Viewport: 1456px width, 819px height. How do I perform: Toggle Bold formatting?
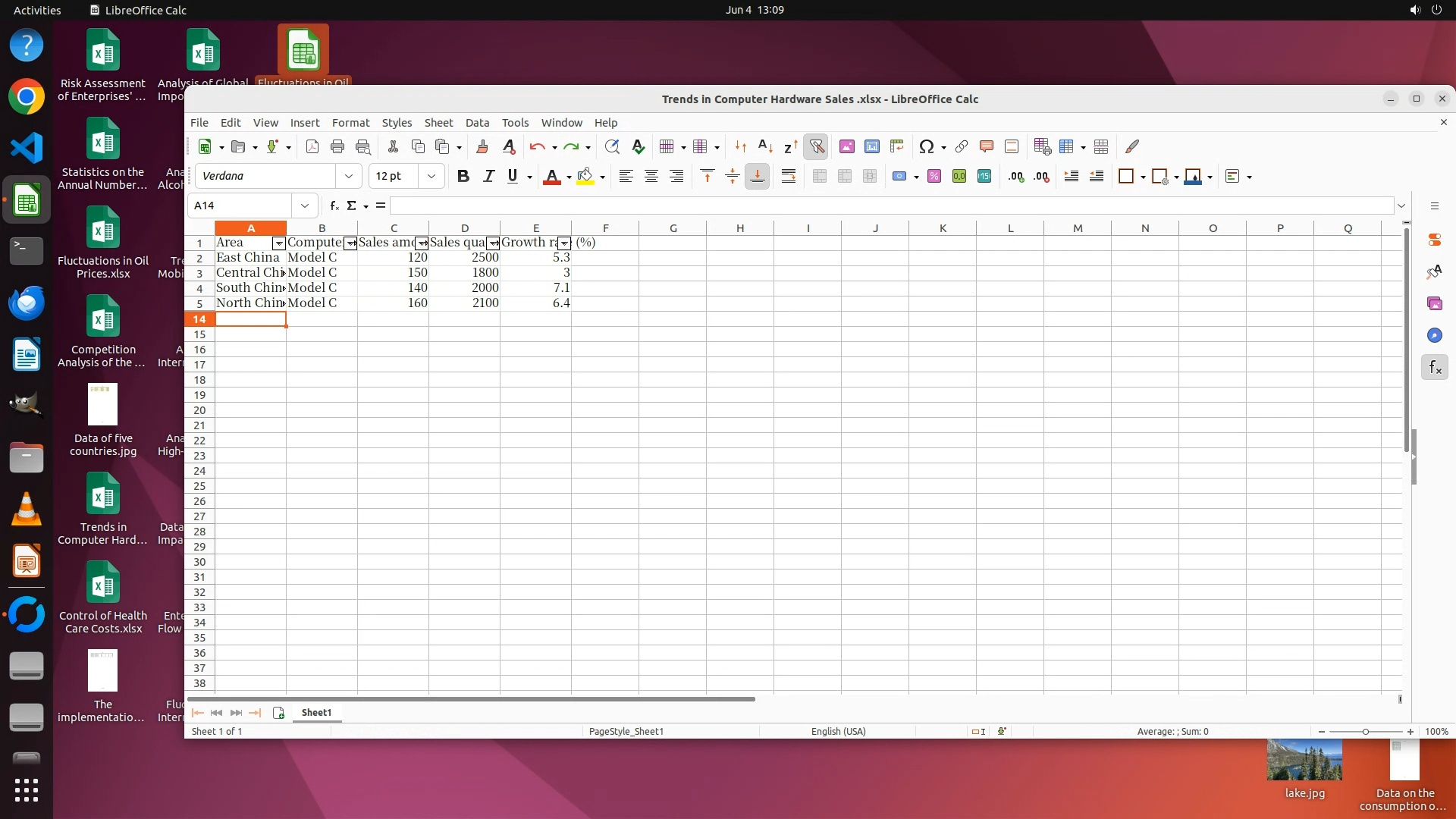(463, 177)
